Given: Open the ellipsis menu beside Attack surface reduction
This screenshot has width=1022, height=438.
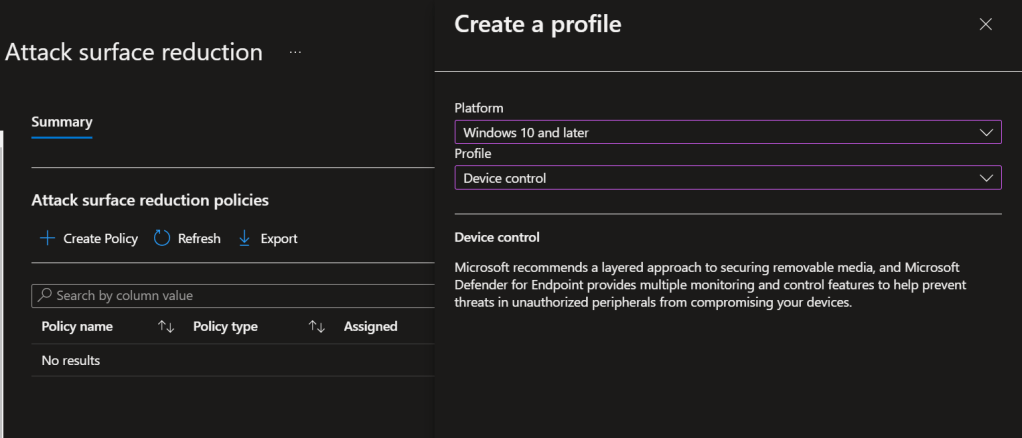Looking at the screenshot, I should pyautogui.click(x=294, y=53).
